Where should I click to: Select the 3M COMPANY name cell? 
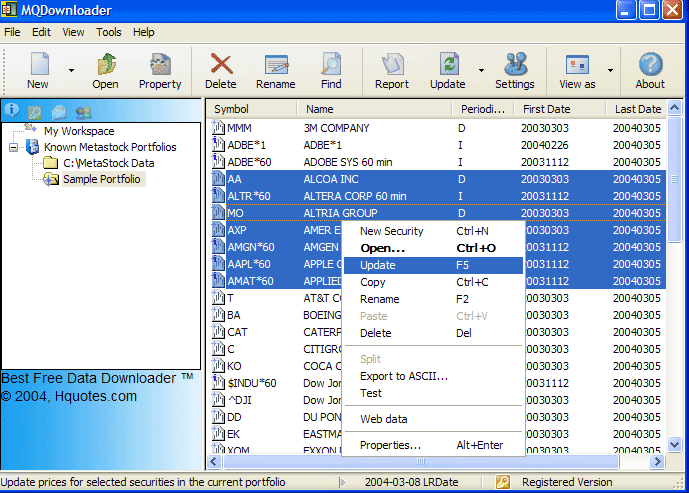point(337,128)
